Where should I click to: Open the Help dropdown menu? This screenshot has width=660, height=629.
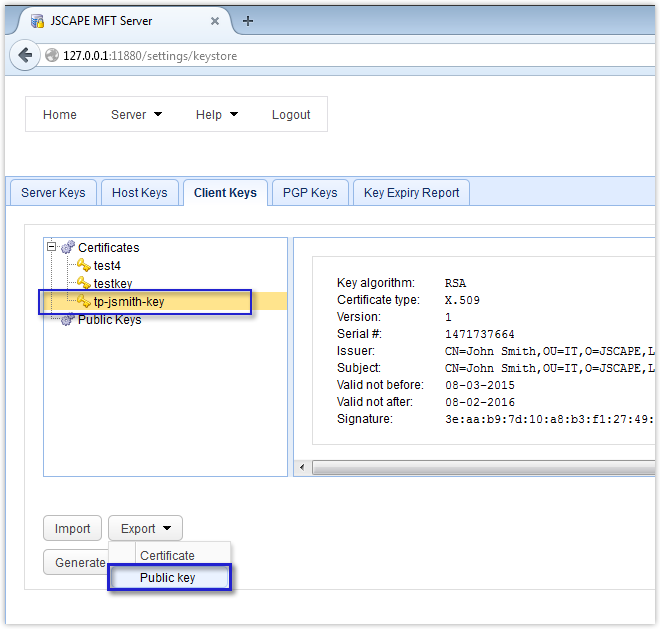tap(216, 115)
